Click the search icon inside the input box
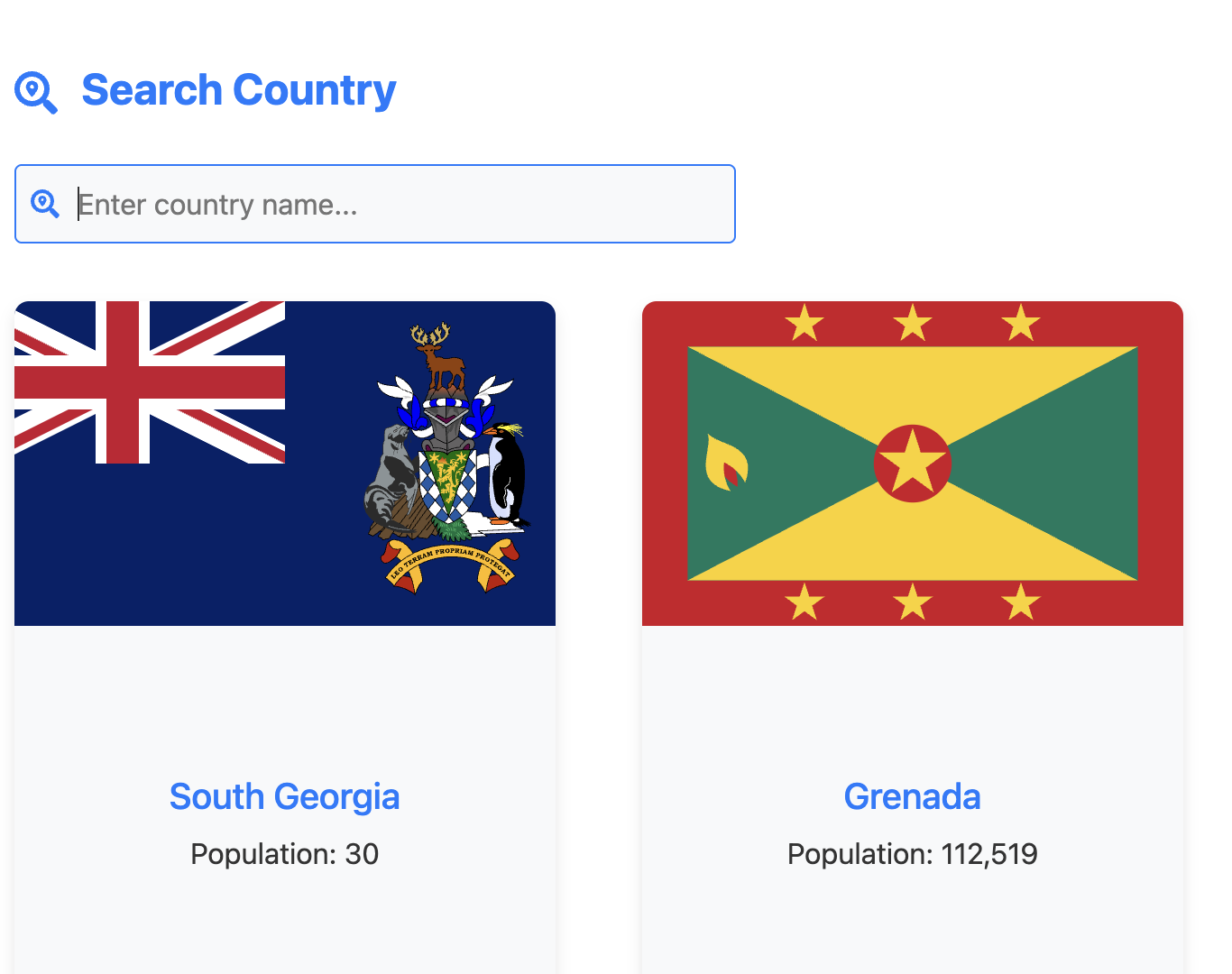Screen dimensions: 1232x974 click(45, 204)
